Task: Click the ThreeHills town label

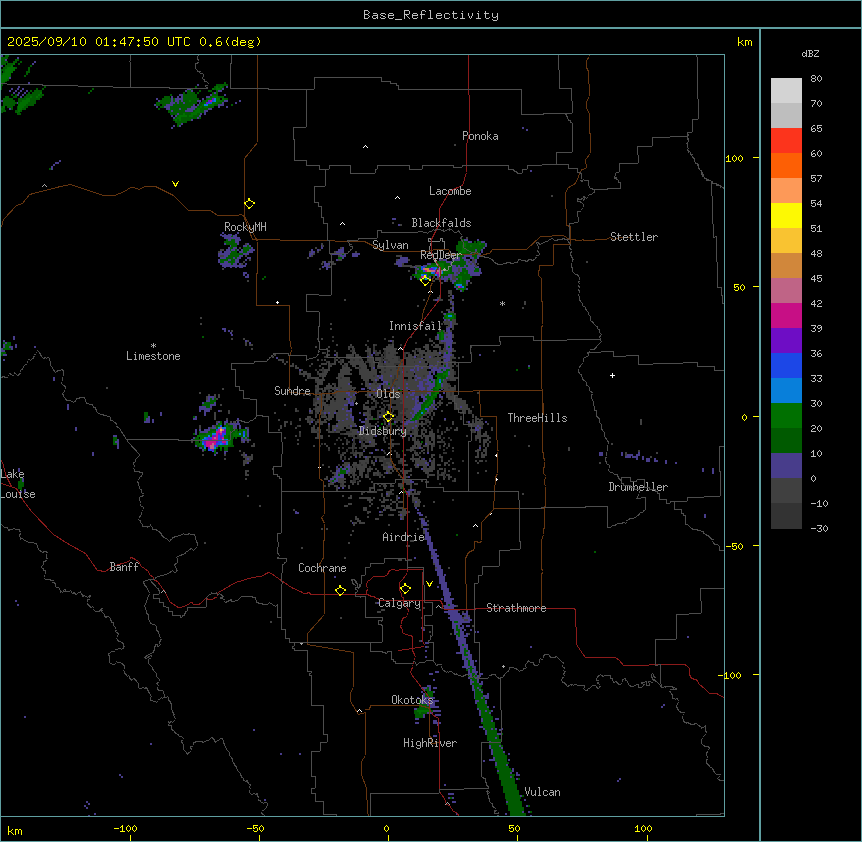Action: click(x=537, y=418)
